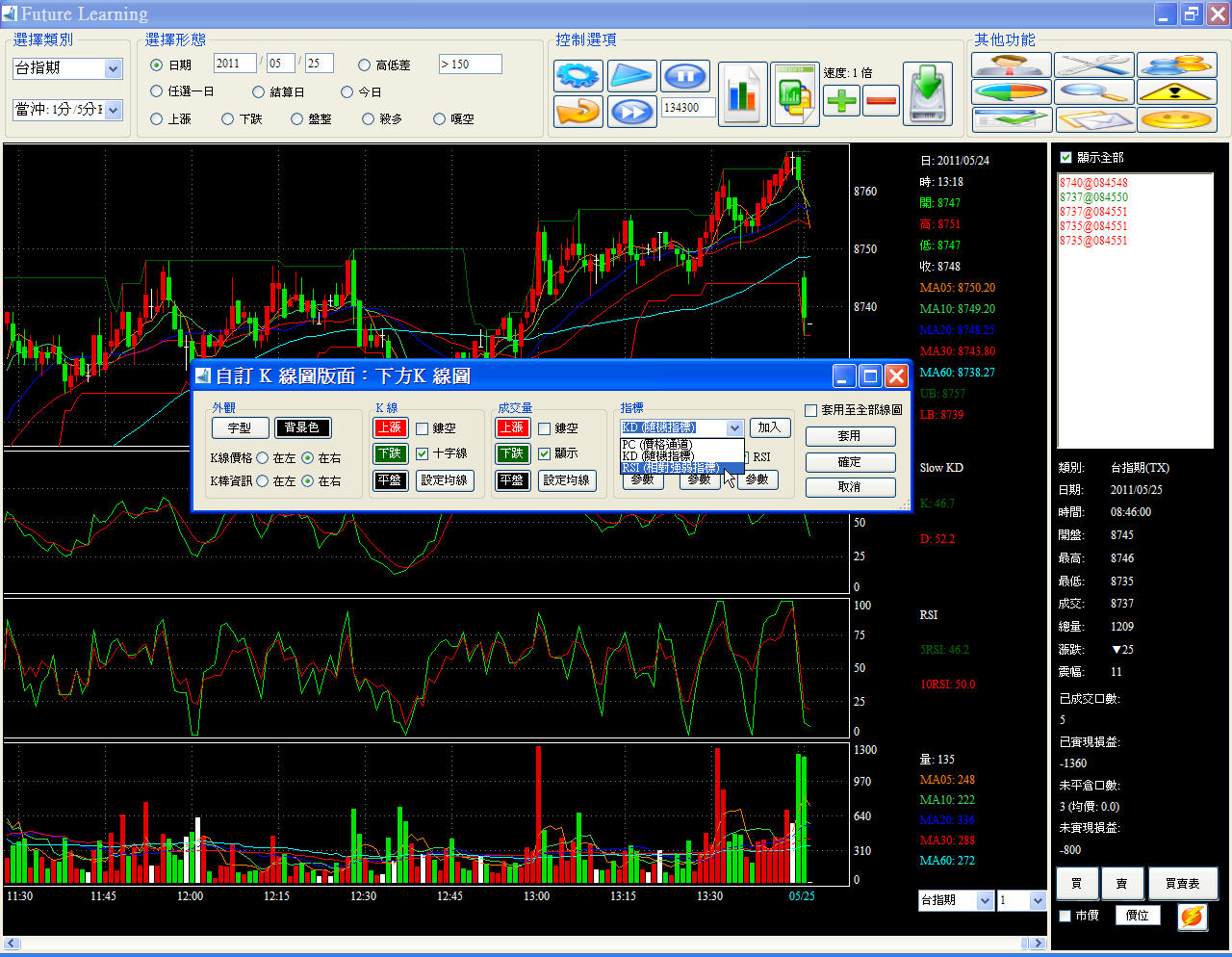Choose RSI (相對強弱指標) from the list
Screen dimensions: 1232x957
(681, 468)
